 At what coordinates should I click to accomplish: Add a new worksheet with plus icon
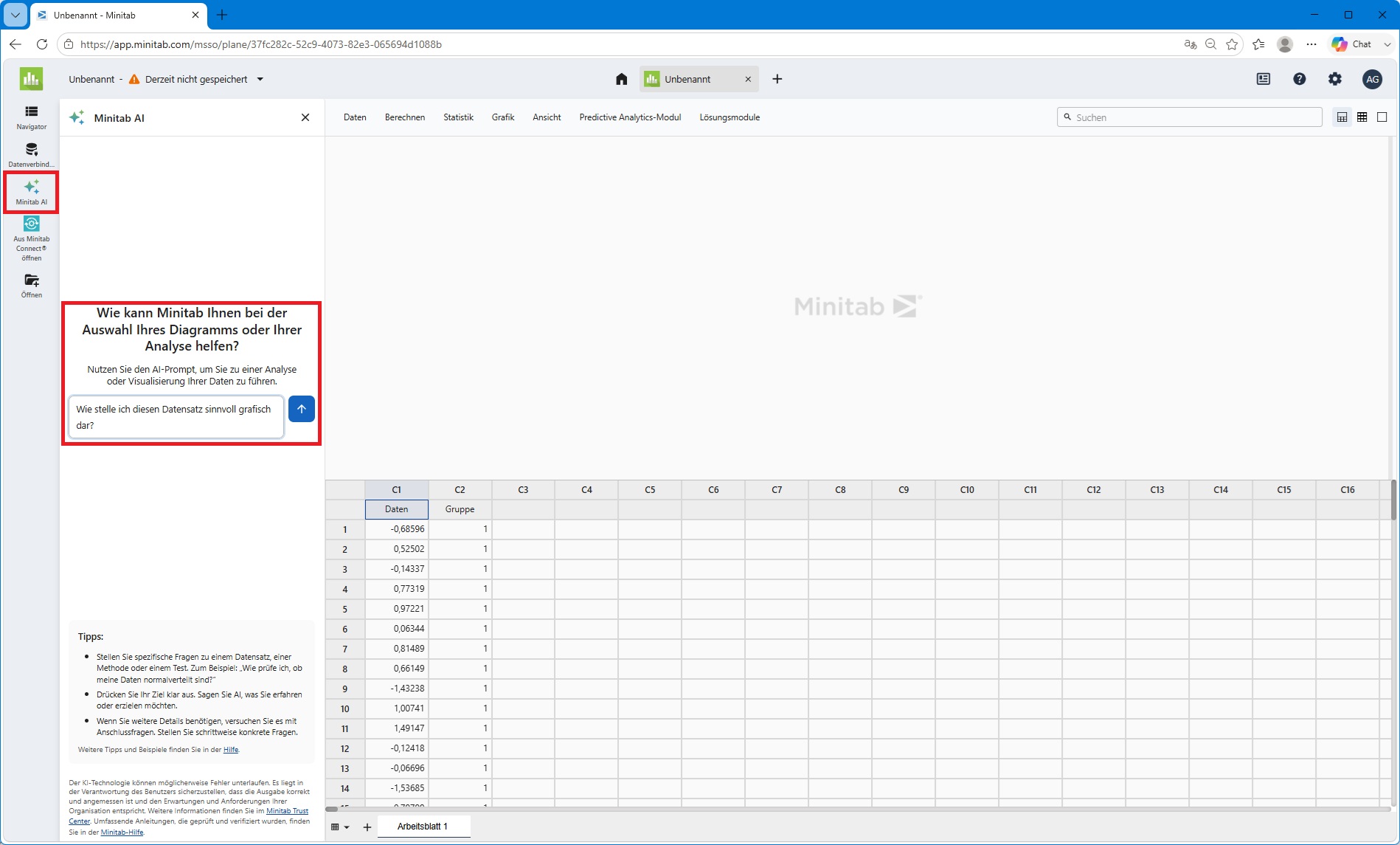pyautogui.click(x=367, y=827)
